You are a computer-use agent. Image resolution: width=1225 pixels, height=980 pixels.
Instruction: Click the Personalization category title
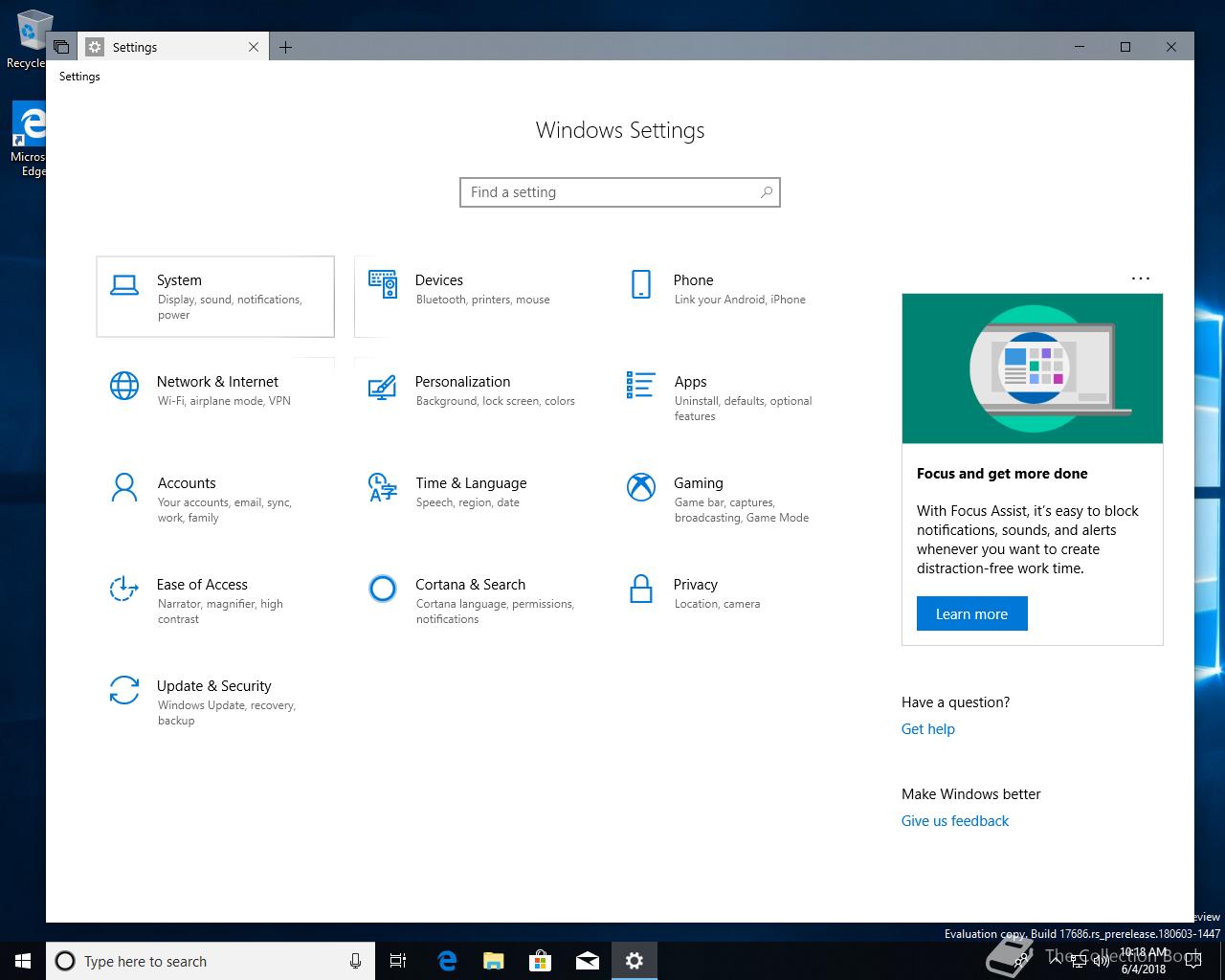[463, 382]
